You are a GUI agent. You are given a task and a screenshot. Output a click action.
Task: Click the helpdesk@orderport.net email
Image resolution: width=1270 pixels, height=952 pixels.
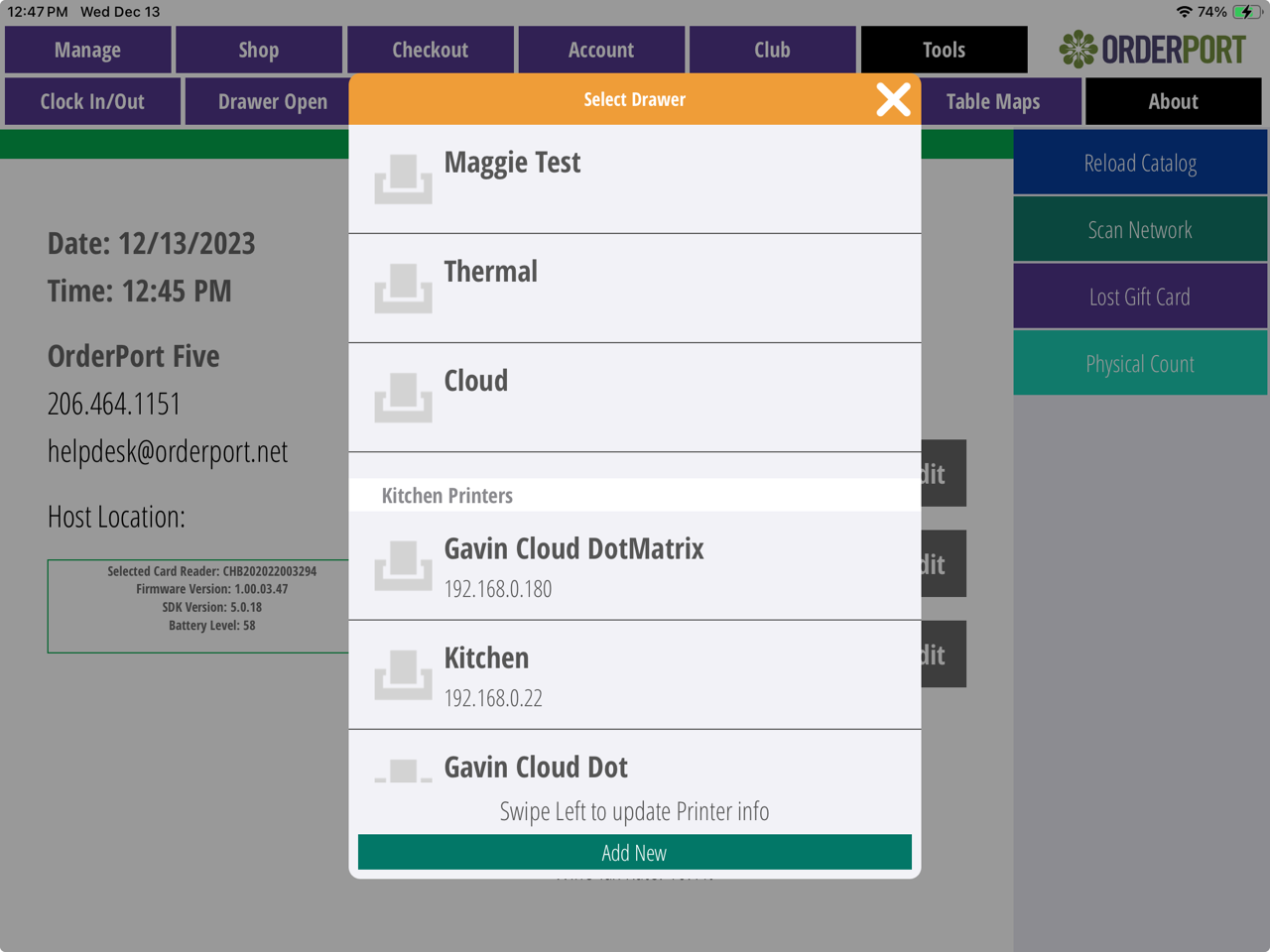pos(168,451)
